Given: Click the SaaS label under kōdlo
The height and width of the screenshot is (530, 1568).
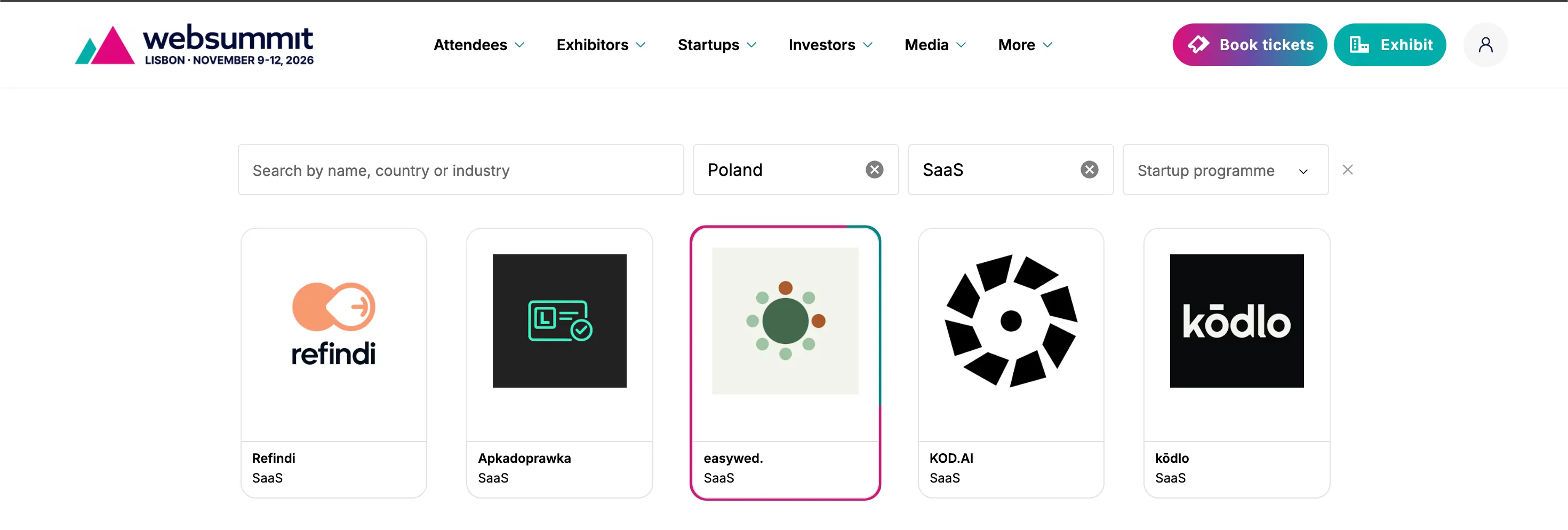Looking at the screenshot, I should [1170, 478].
